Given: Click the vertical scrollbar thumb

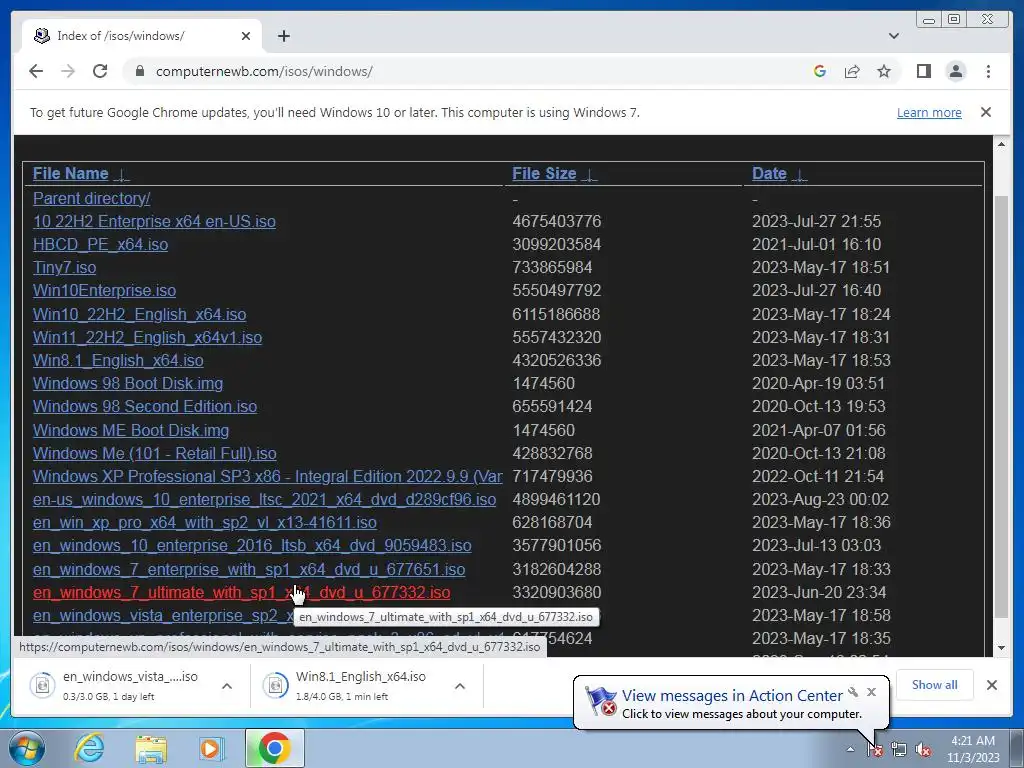Looking at the screenshot, I should [1001, 406].
